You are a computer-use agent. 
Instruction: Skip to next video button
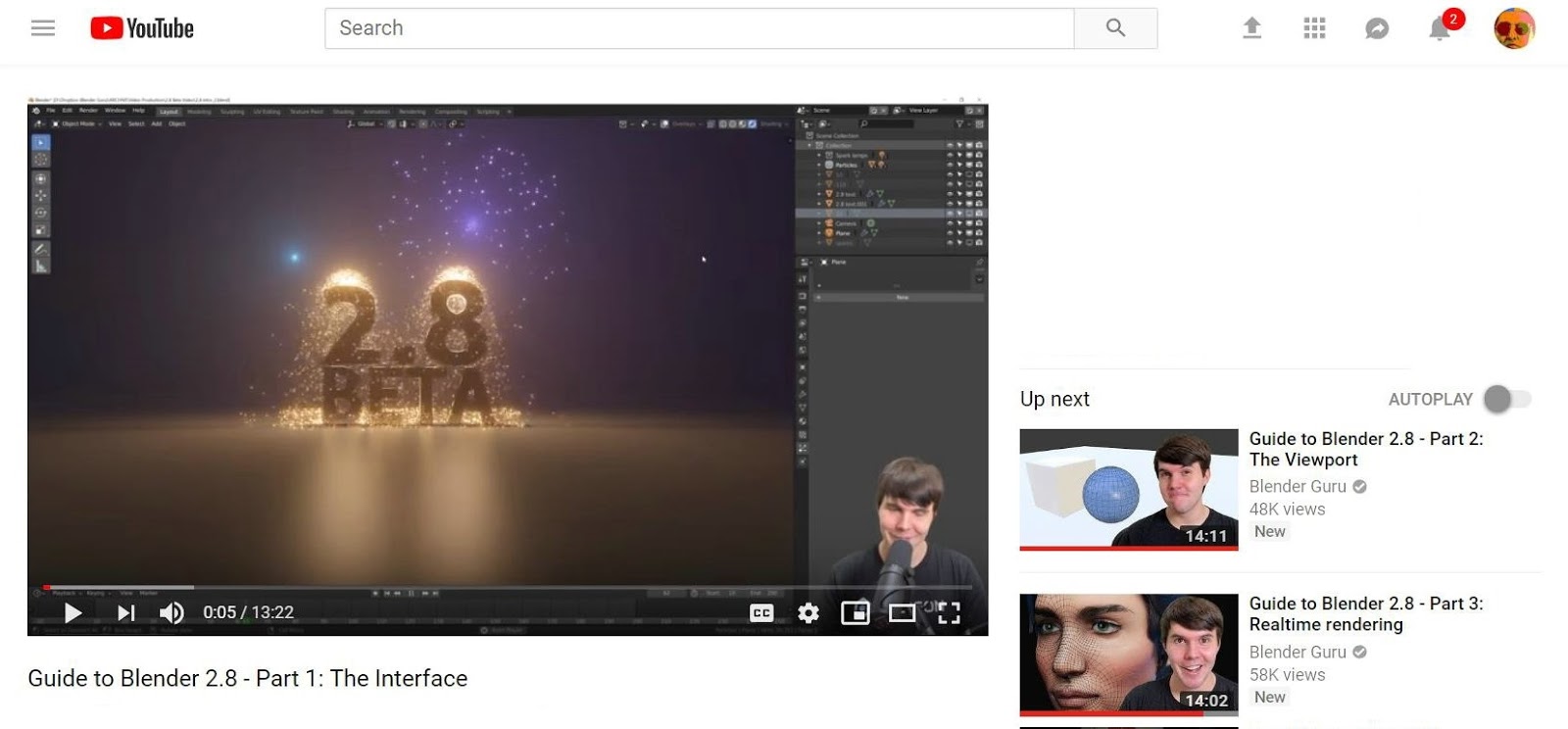[x=125, y=613]
